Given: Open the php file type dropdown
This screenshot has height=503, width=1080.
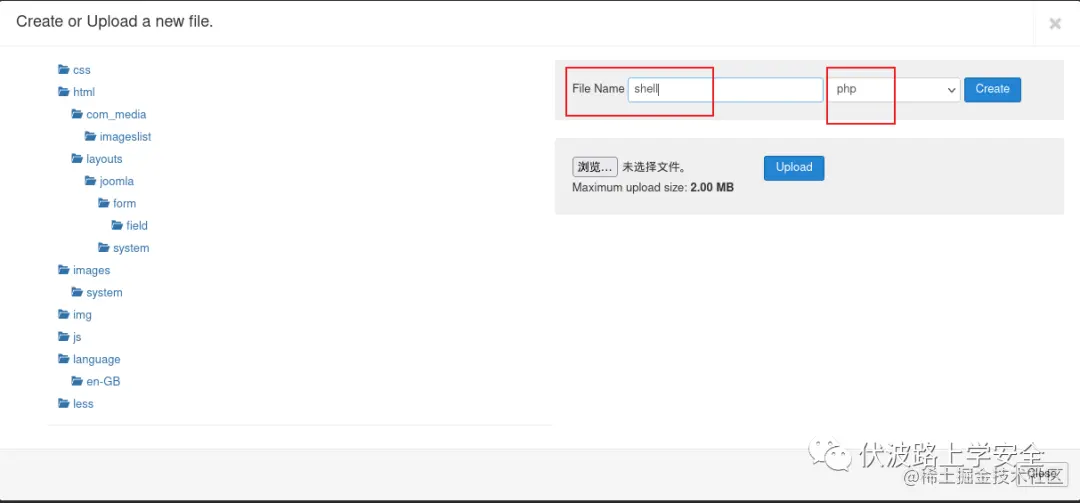Looking at the screenshot, I should click(x=894, y=90).
